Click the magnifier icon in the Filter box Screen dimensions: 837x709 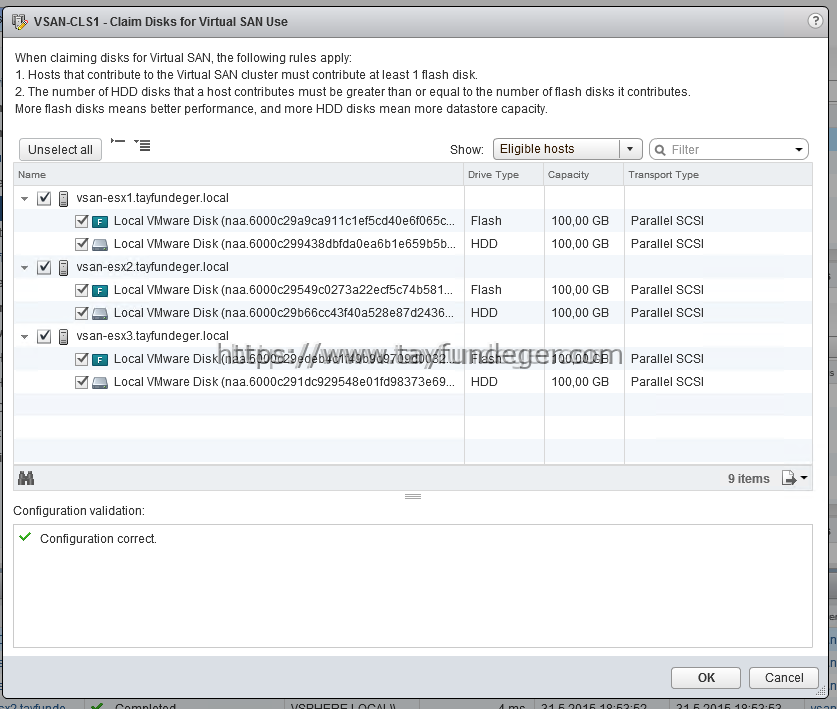(660, 150)
